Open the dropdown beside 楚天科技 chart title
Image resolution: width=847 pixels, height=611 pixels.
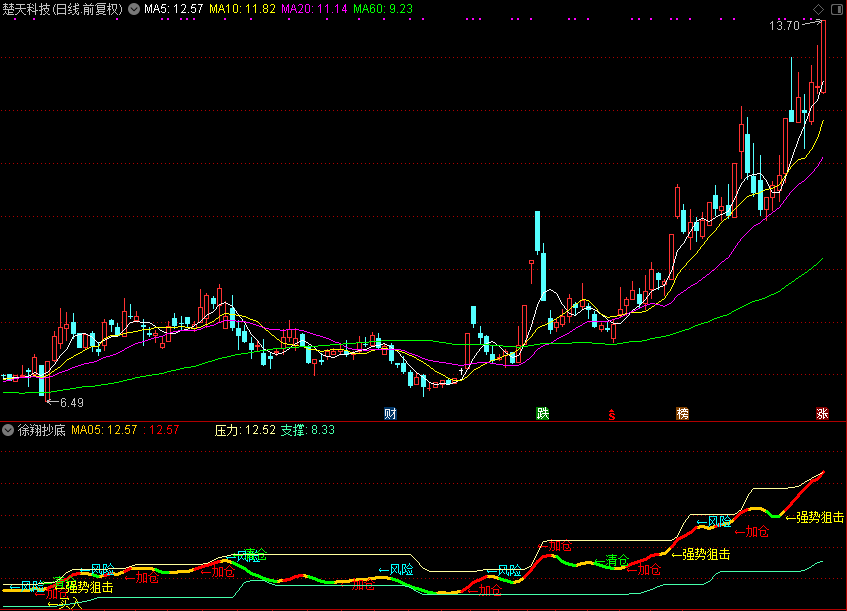134,9
